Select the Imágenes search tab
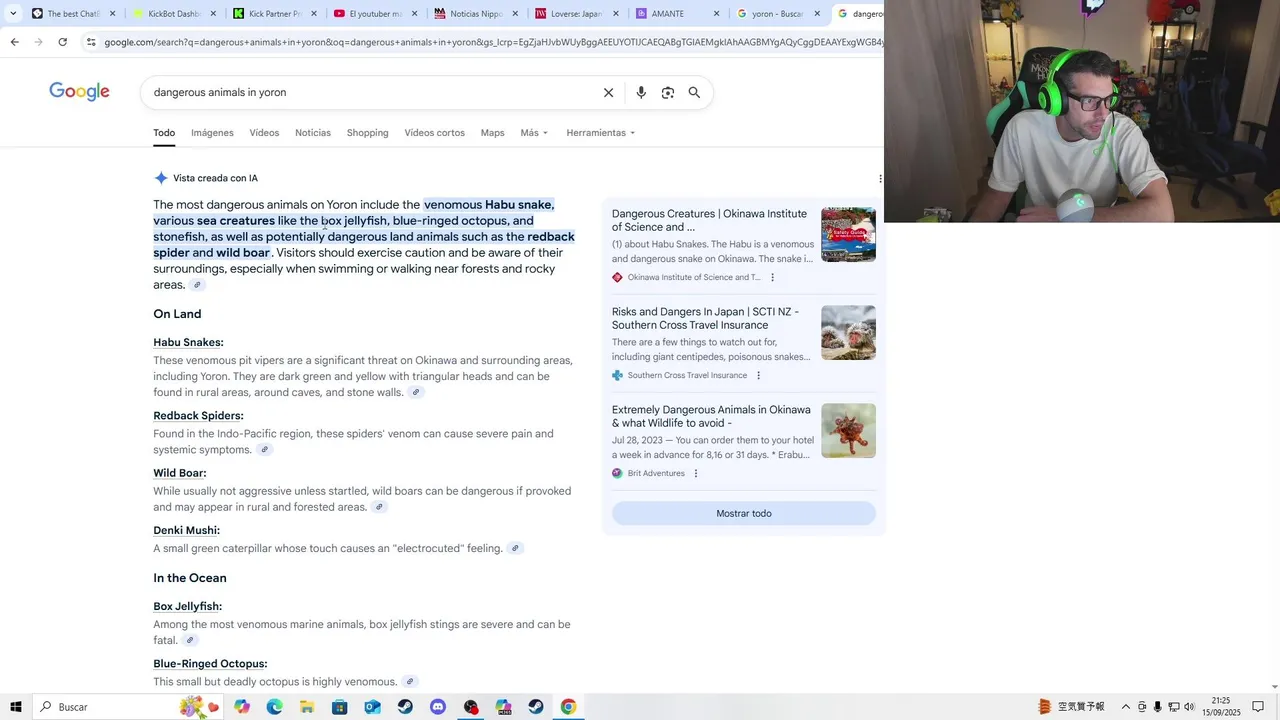This screenshot has width=1280, height=720. [212, 133]
